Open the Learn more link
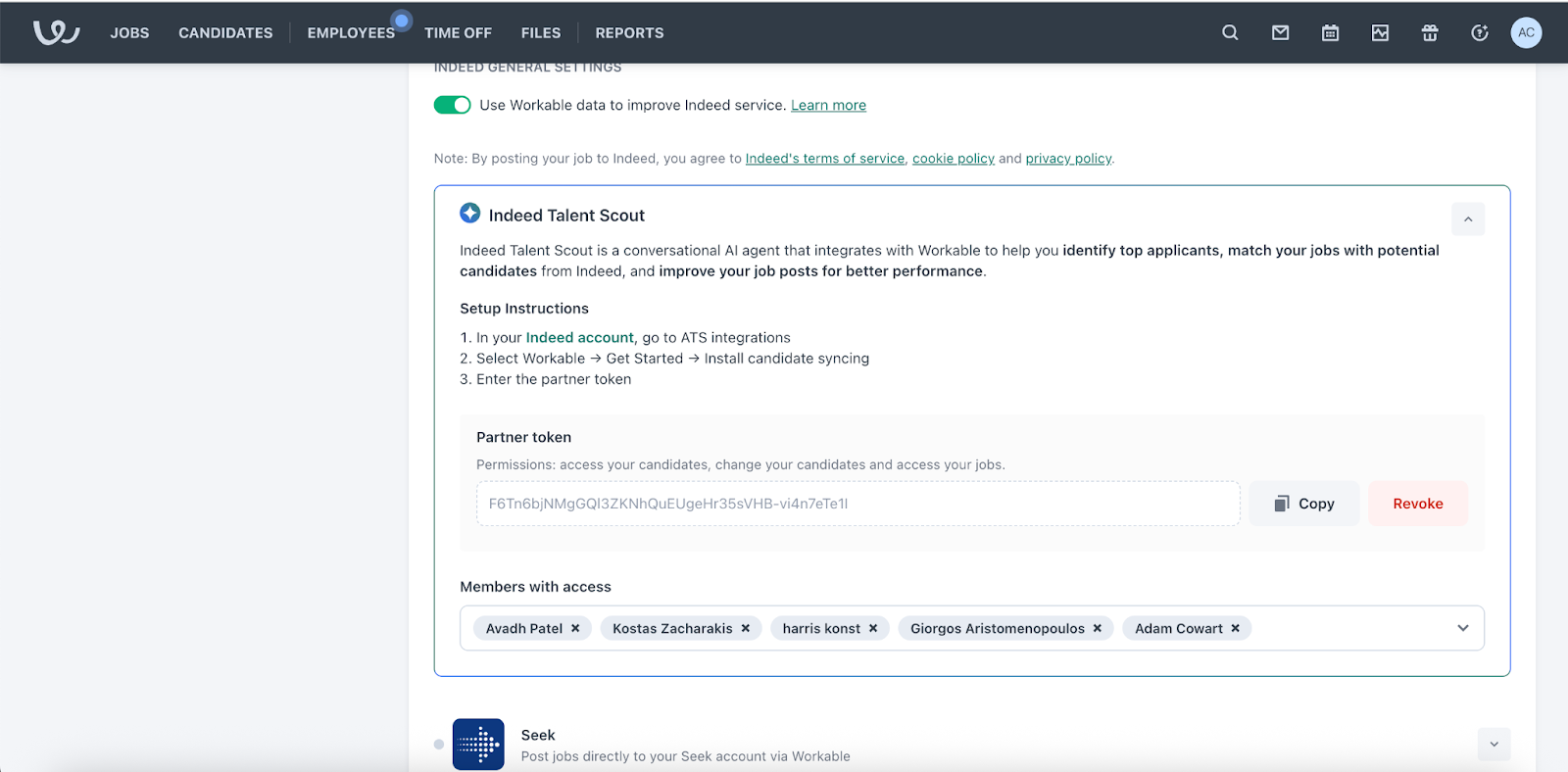This screenshot has height=772, width=1568. tap(828, 105)
